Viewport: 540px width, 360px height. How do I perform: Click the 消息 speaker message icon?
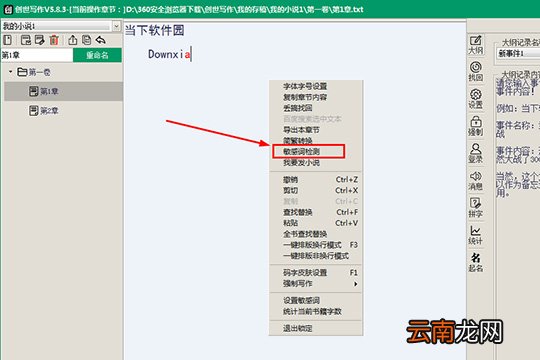[476, 181]
